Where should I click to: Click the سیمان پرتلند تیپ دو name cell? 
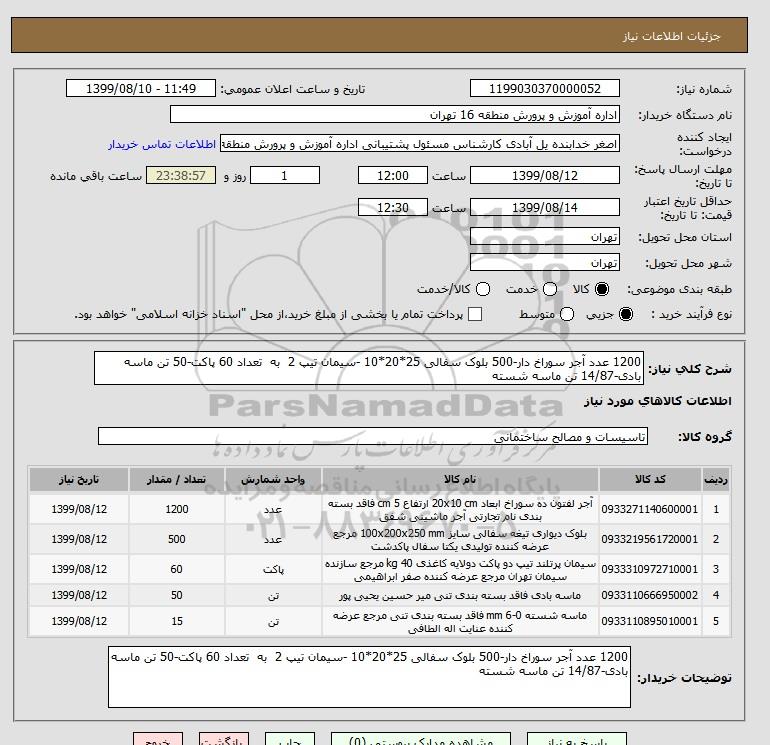click(x=460, y=570)
